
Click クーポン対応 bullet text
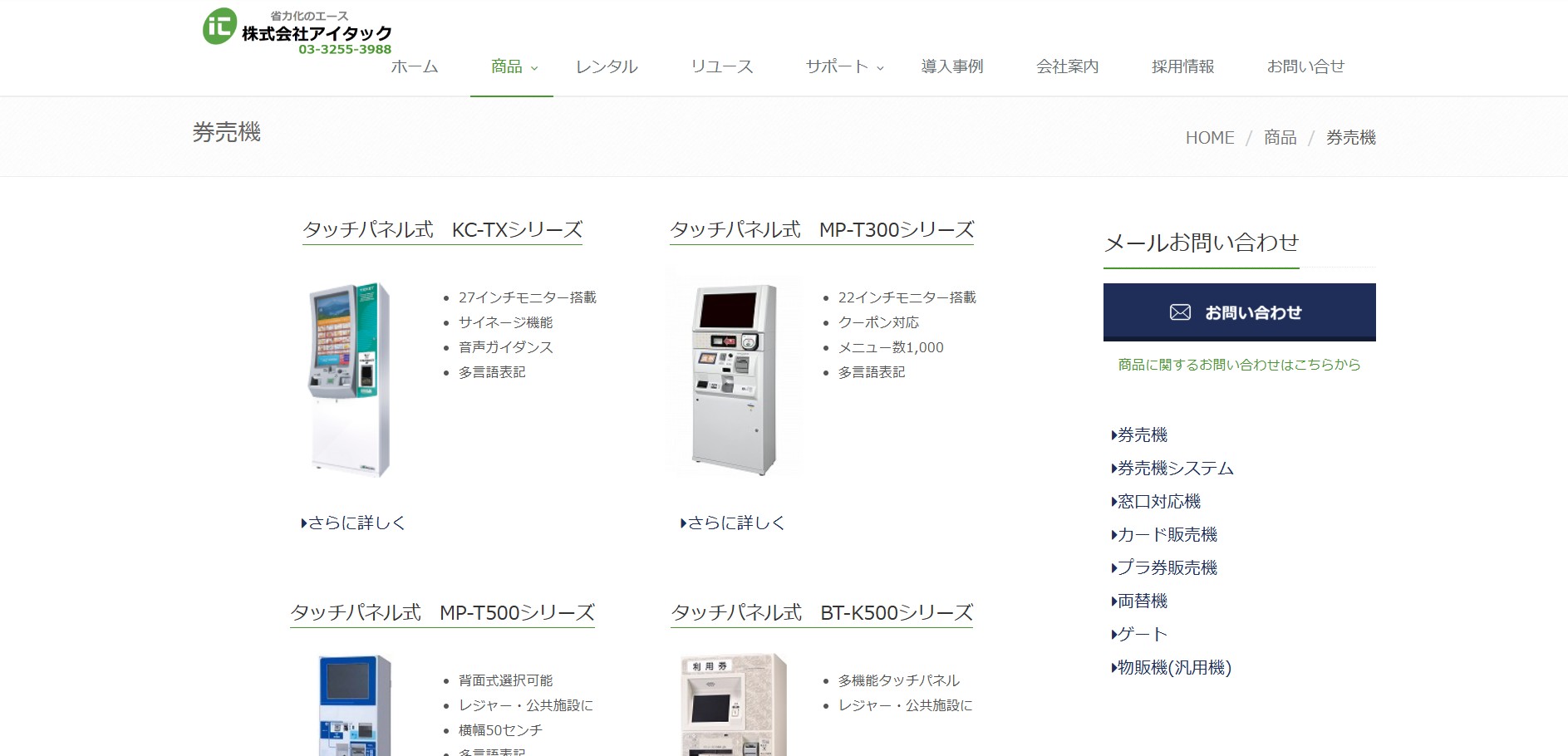point(878,322)
